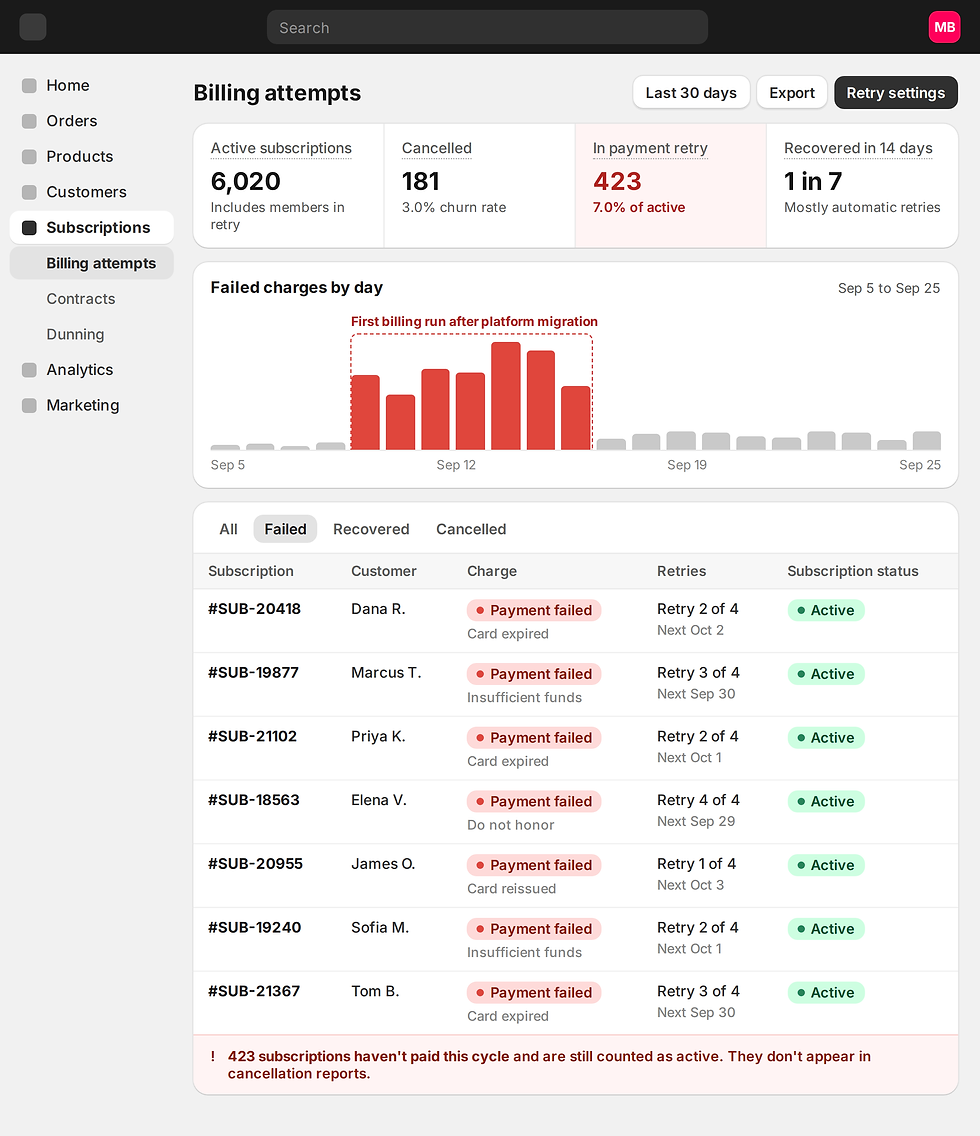
Task: Click the store logo icon in top bar
Action: pos(33,27)
